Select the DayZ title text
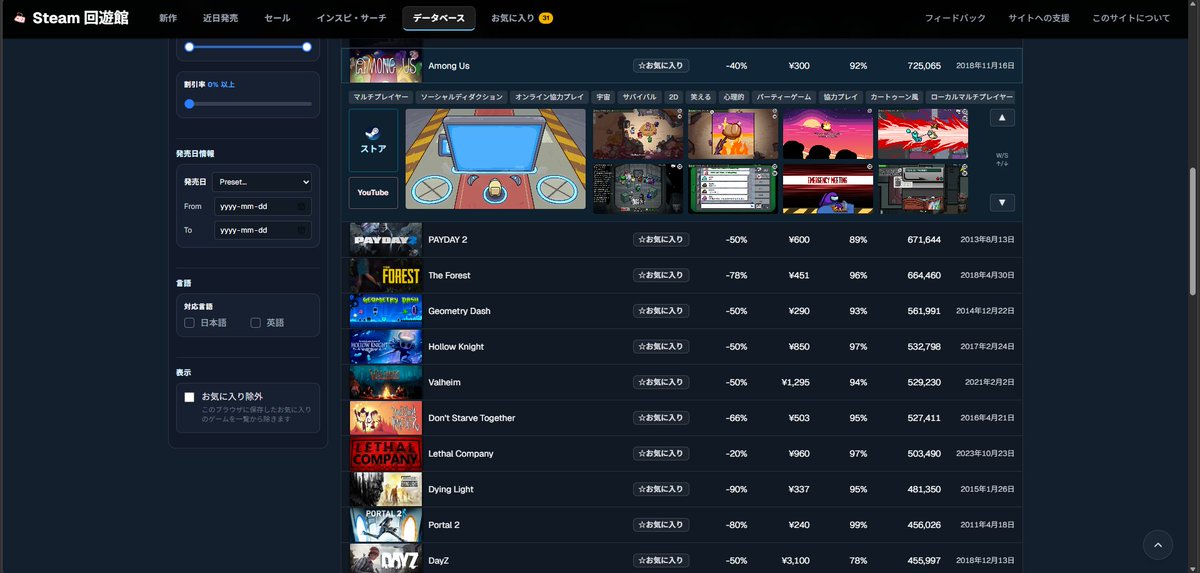1200x573 pixels. pos(439,561)
